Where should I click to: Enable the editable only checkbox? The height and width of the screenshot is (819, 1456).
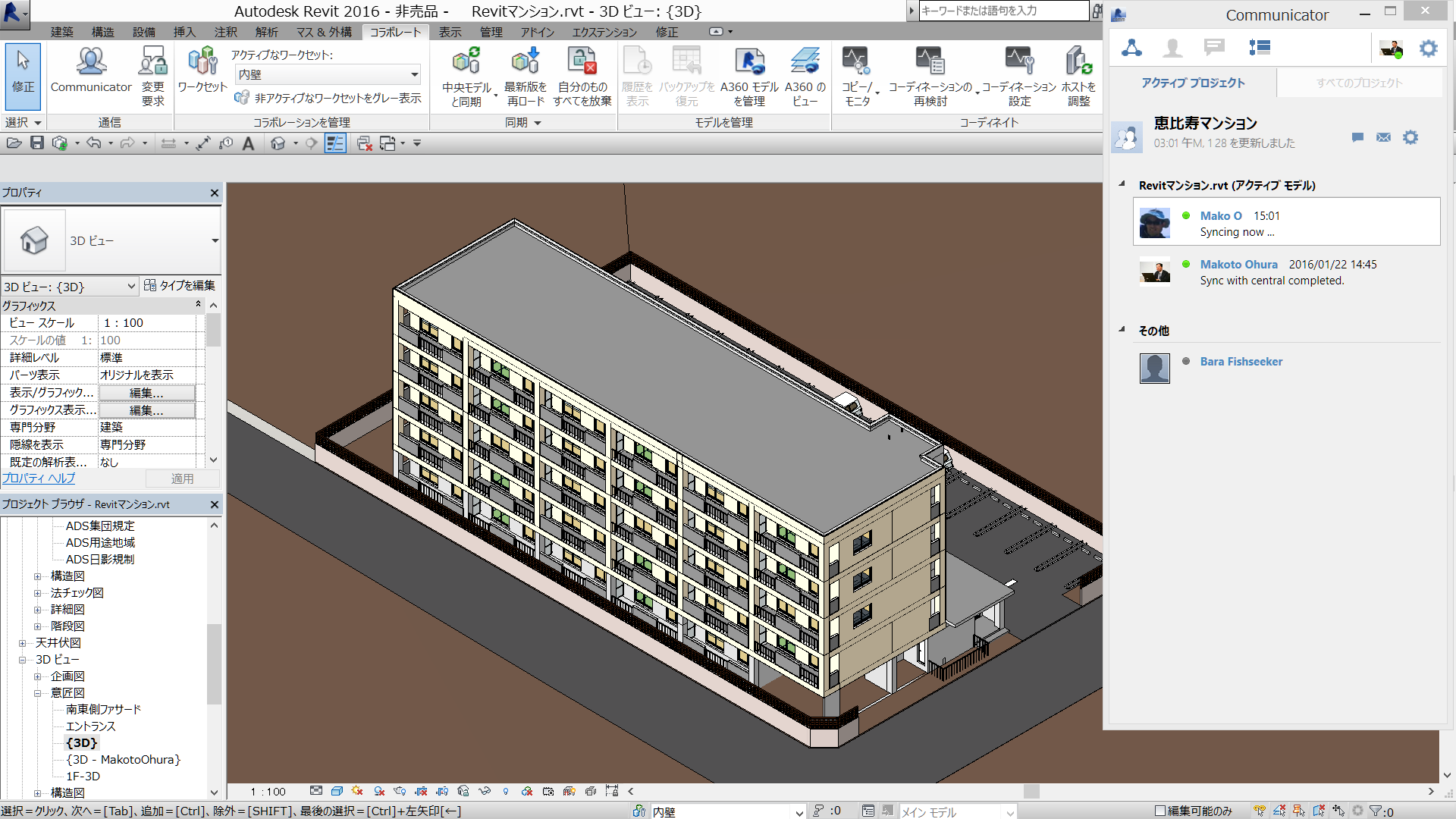1159,811
